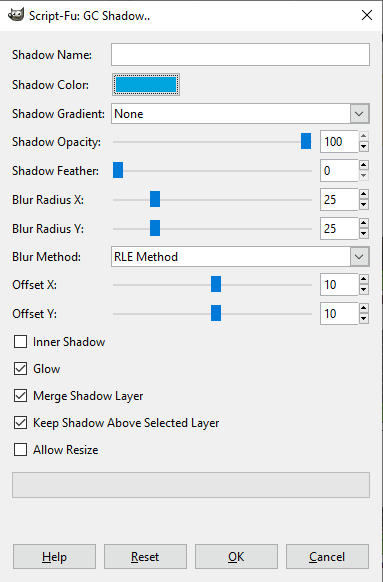Viewport: 383px width, 582px height.
Task: Decrease Blur Radius X with down arrow
Action: (364, 205)
